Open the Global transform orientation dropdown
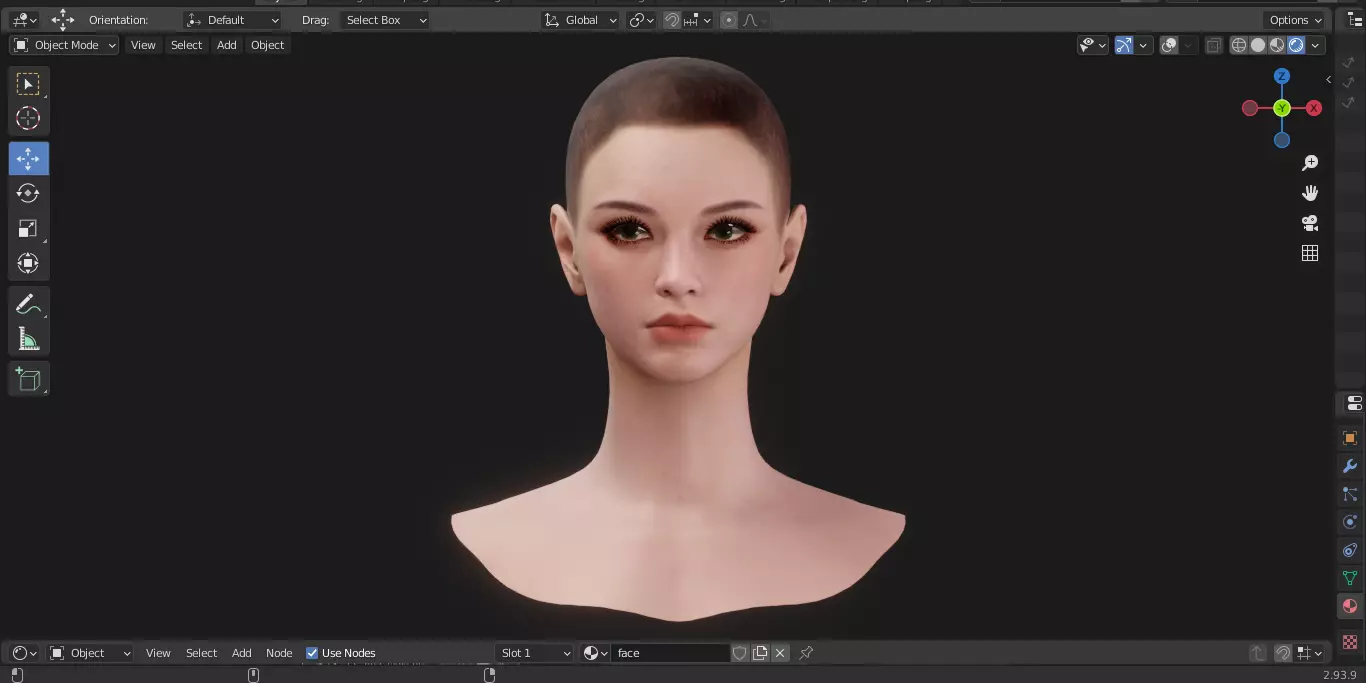Image resolution: width=1366 pixels, height=683 pixels. coord(581,20)
